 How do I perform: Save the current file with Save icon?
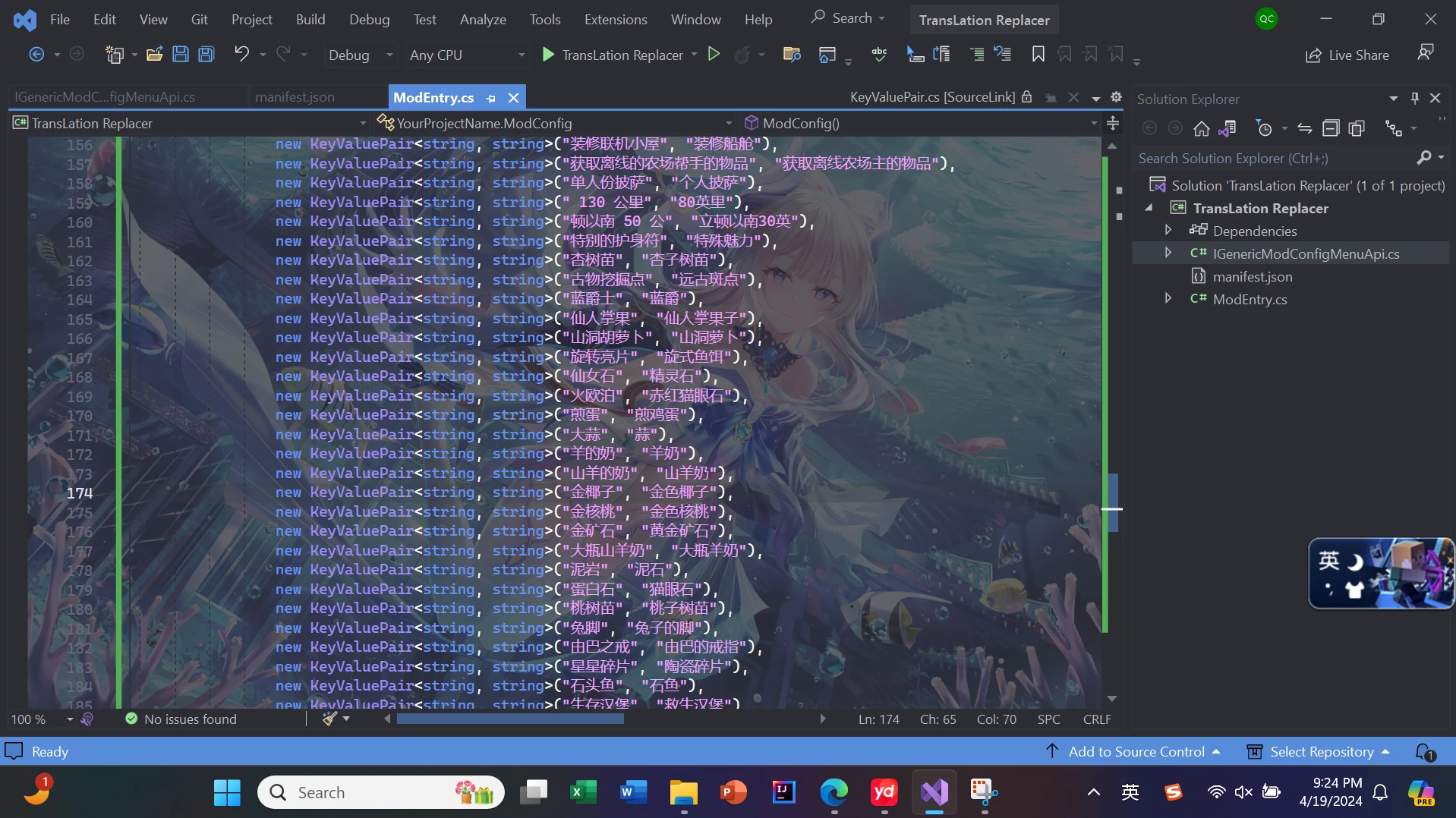(181, 55)
